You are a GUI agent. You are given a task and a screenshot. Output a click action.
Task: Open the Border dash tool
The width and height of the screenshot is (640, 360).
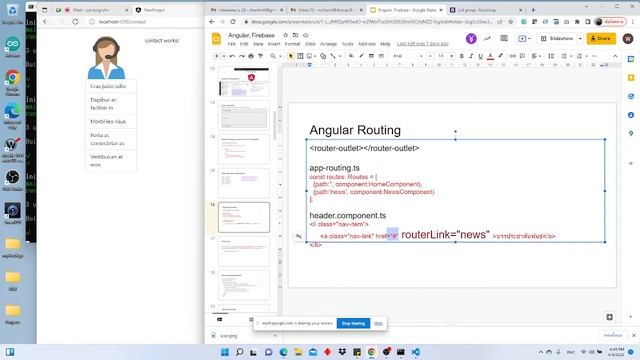pyautogui.click(x=381, y=56)
